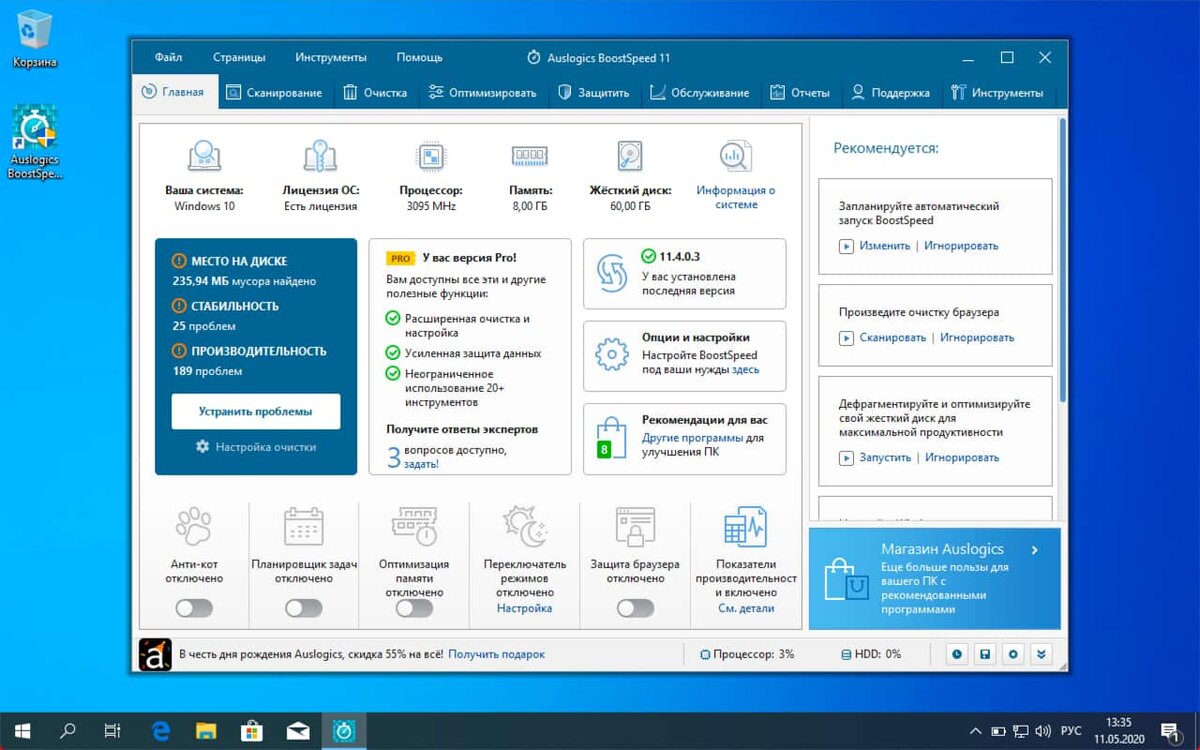Image resolution: width=1200 pixels, height=750 pixels.
Task: Click the update arrows icon beside version 11.4.0.3
Action: click(x=612, y=273)
